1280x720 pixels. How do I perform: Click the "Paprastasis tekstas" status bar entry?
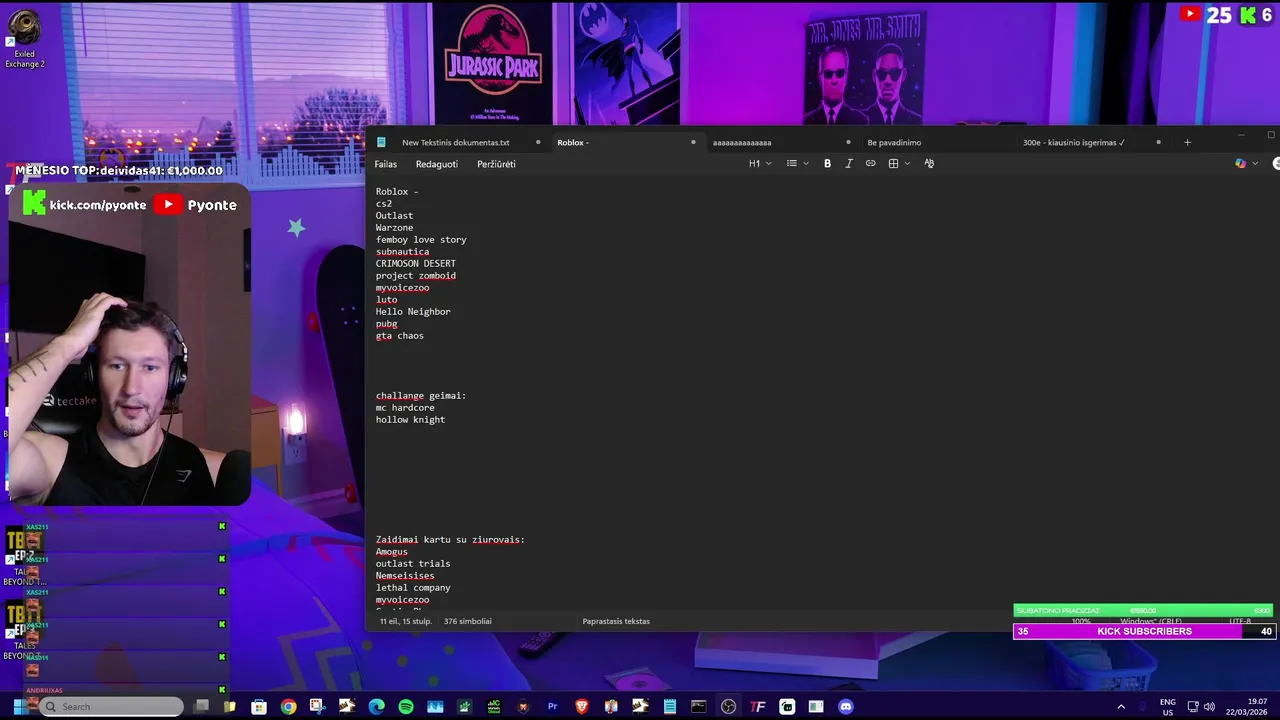(x=616, y=621)
